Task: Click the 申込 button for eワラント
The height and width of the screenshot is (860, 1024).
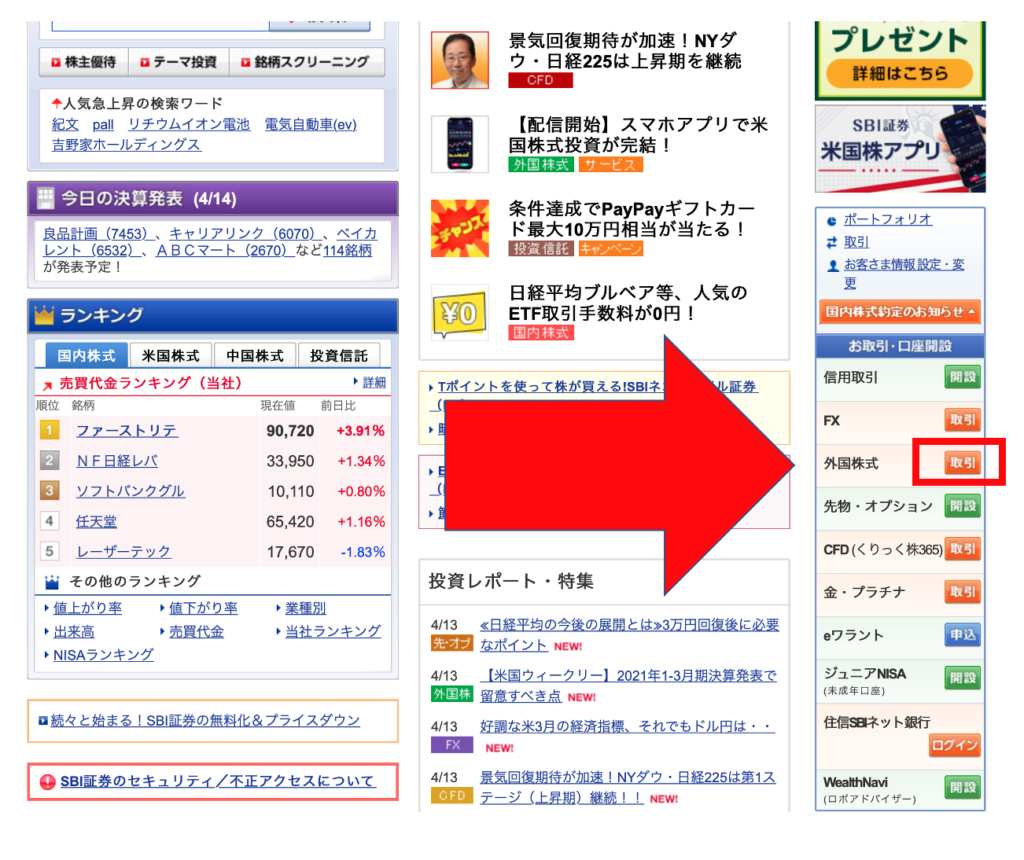Action: coord(963,635)
